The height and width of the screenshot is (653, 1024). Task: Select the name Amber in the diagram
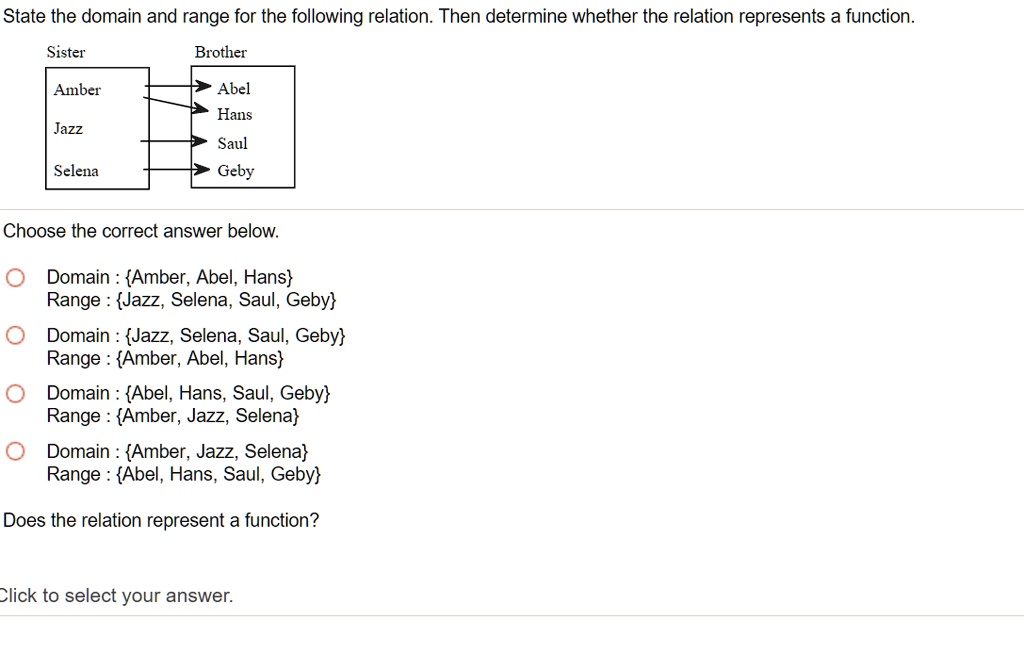tap(76, 90)
